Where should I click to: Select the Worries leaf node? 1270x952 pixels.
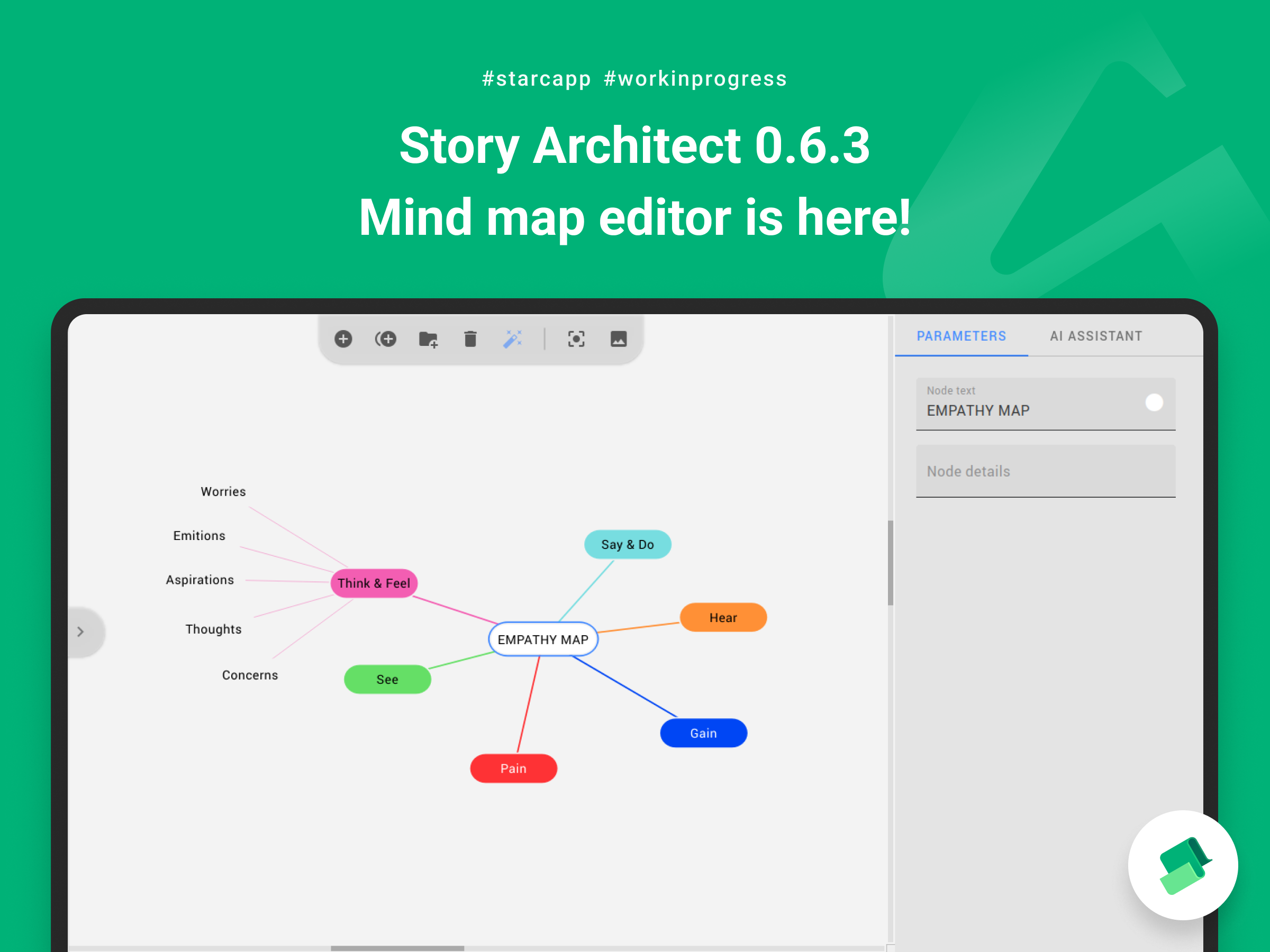click(x=223, y=492)
